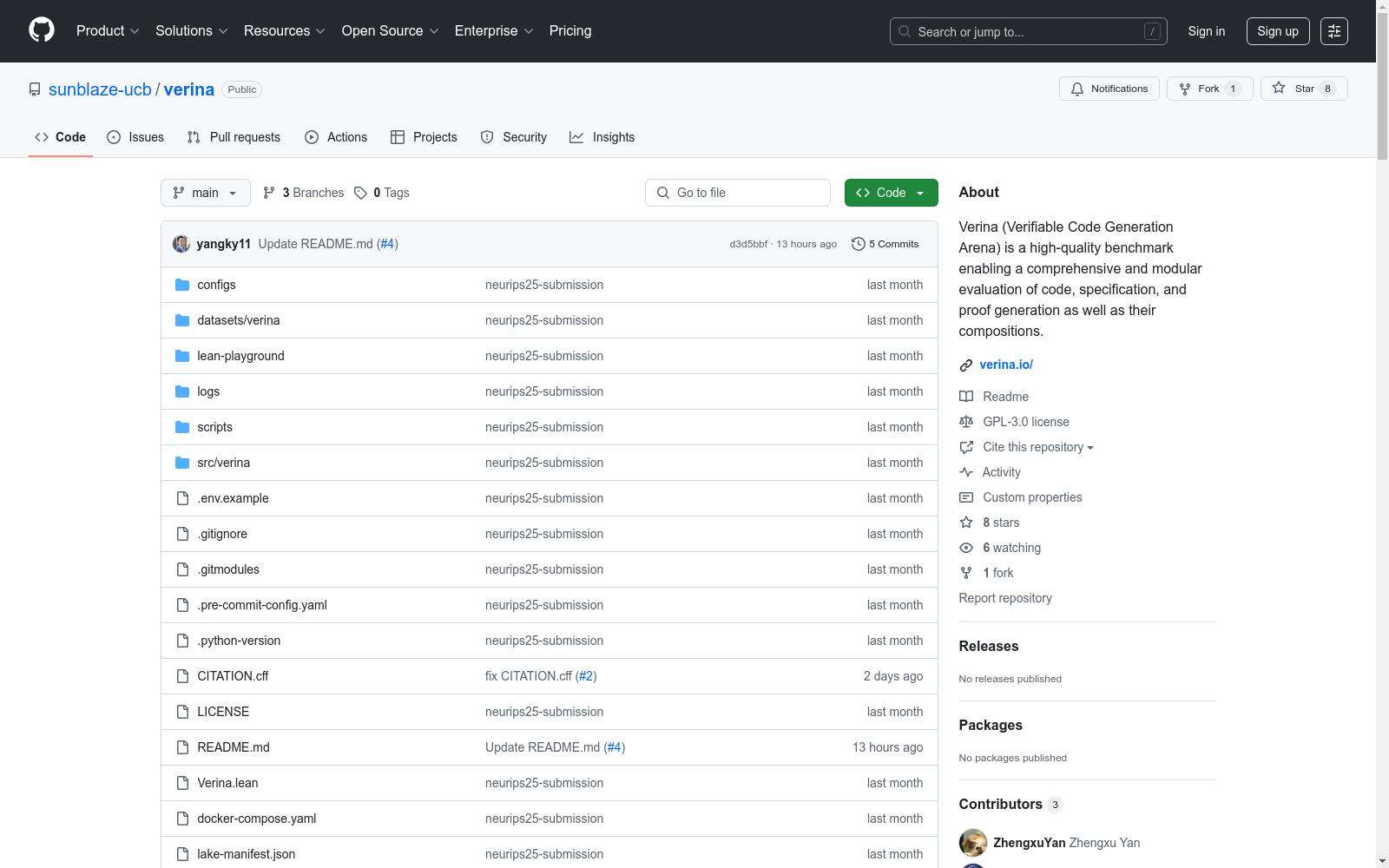
Task: View the 5 Commits history
Action: coord(885,244)
